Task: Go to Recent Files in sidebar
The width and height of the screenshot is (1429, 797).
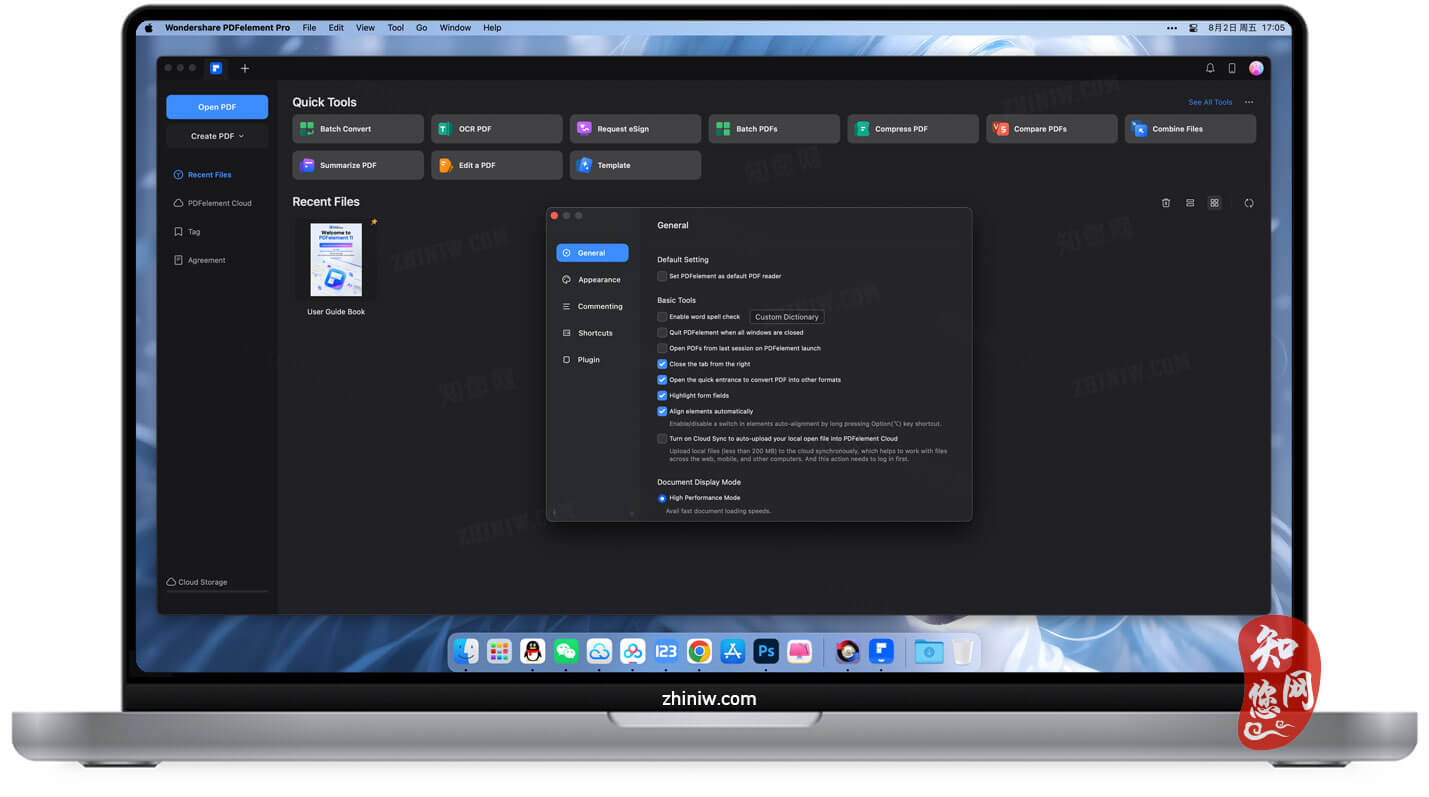Action: (x=202, y=175)
